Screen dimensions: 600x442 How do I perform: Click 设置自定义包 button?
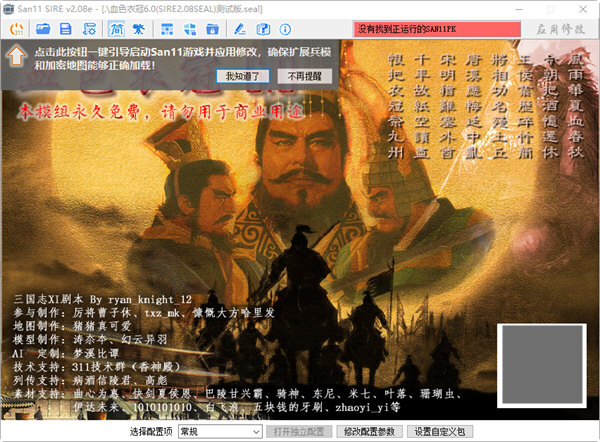pos(441,431)
